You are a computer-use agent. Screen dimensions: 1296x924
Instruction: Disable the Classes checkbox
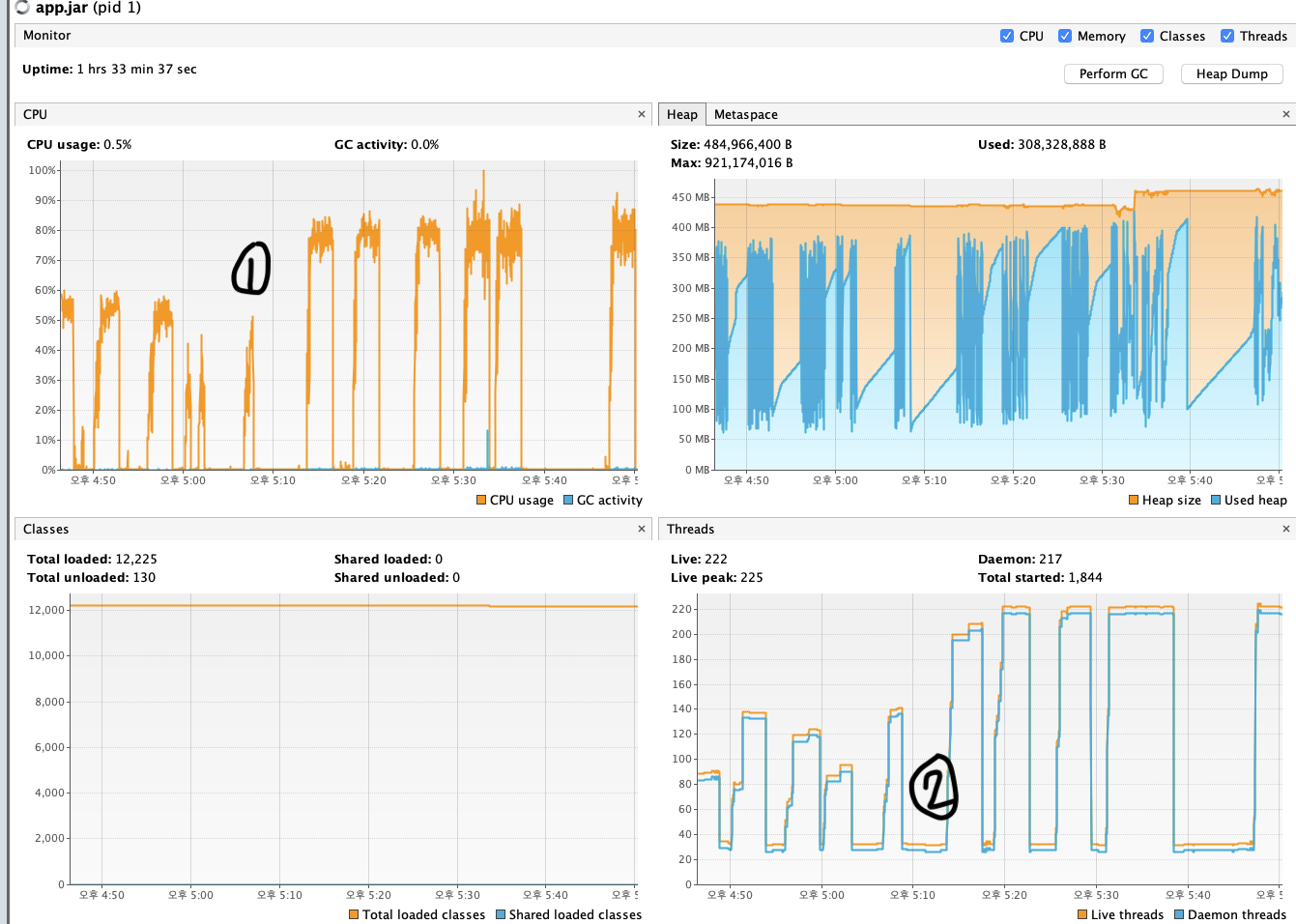1147,36
